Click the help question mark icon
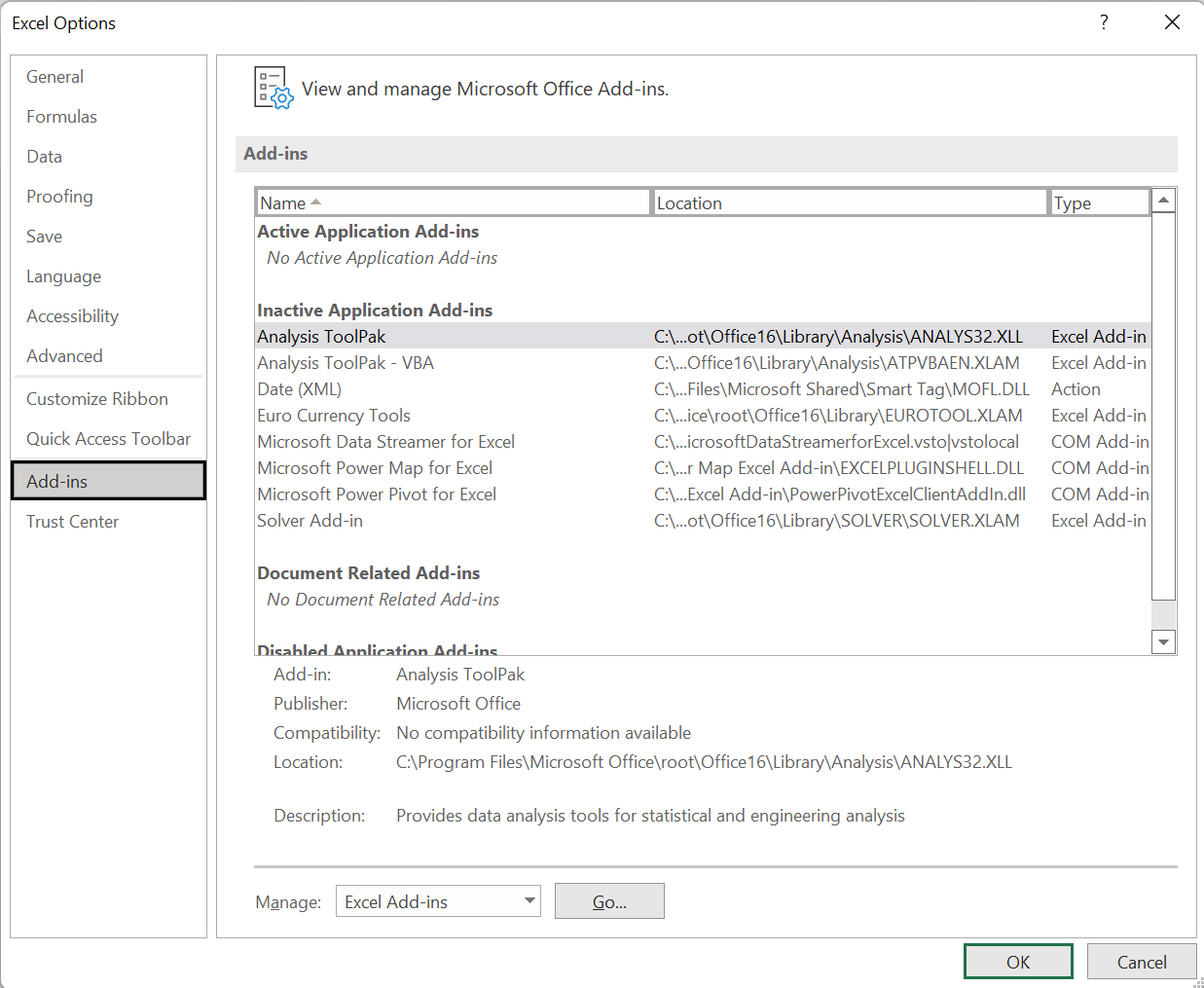This screenshot has width=1204, height=988. pos(1104,22)
